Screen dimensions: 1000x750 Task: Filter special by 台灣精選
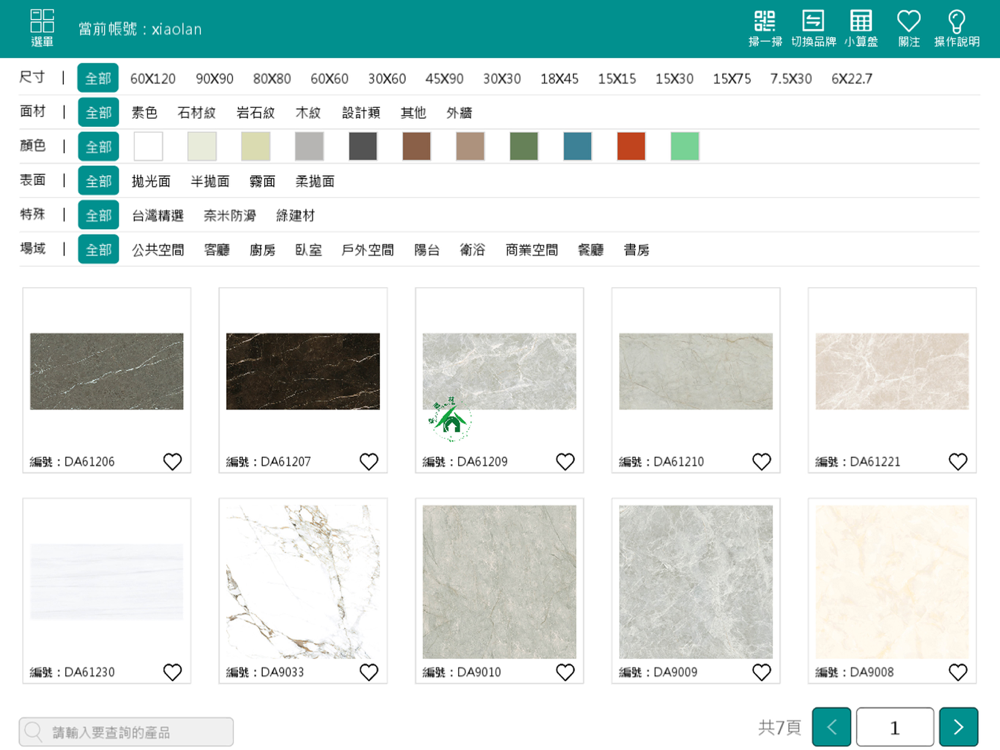(x=158, y=216)
